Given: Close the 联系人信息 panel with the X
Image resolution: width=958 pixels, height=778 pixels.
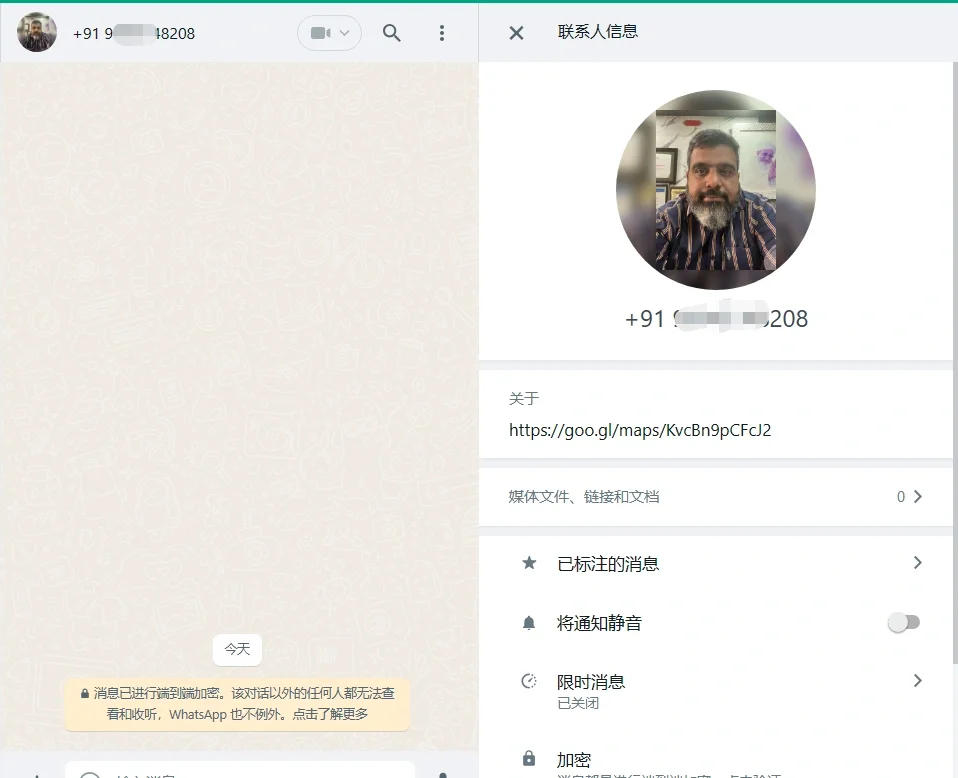Looking at the screenshot, I should [516, 32].
